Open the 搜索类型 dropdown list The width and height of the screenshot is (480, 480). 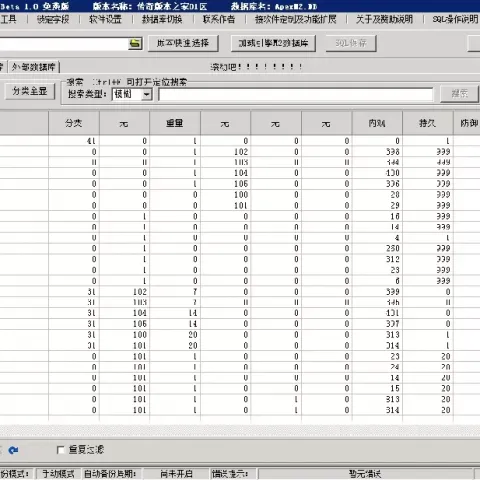point(146,94)
